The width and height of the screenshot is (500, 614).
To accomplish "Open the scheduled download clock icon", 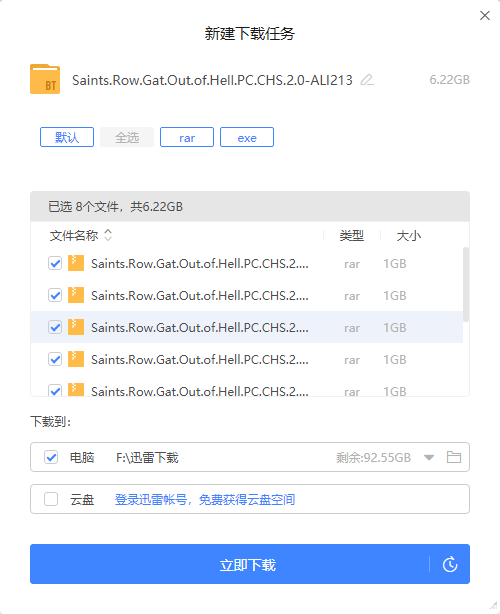I will (x=450, y=564).
